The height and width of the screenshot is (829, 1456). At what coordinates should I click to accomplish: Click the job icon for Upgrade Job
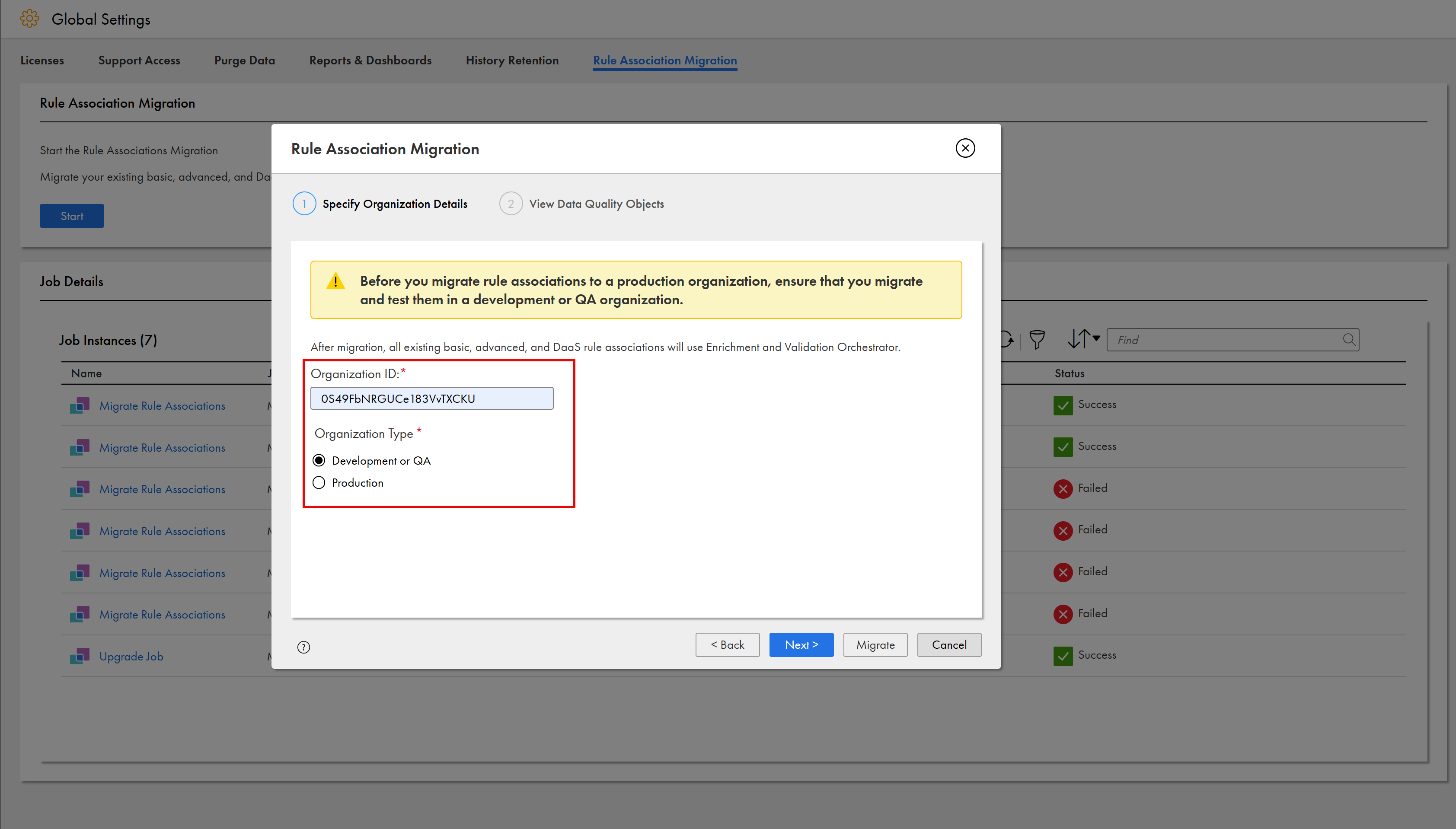click(x=80, y=656)
